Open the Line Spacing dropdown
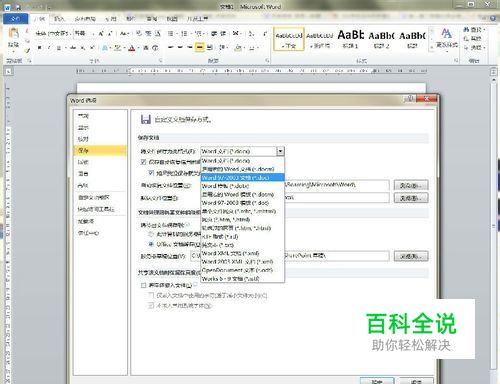Image resolution: width=500 pixels, height=384 pixels. coord(223,48)
